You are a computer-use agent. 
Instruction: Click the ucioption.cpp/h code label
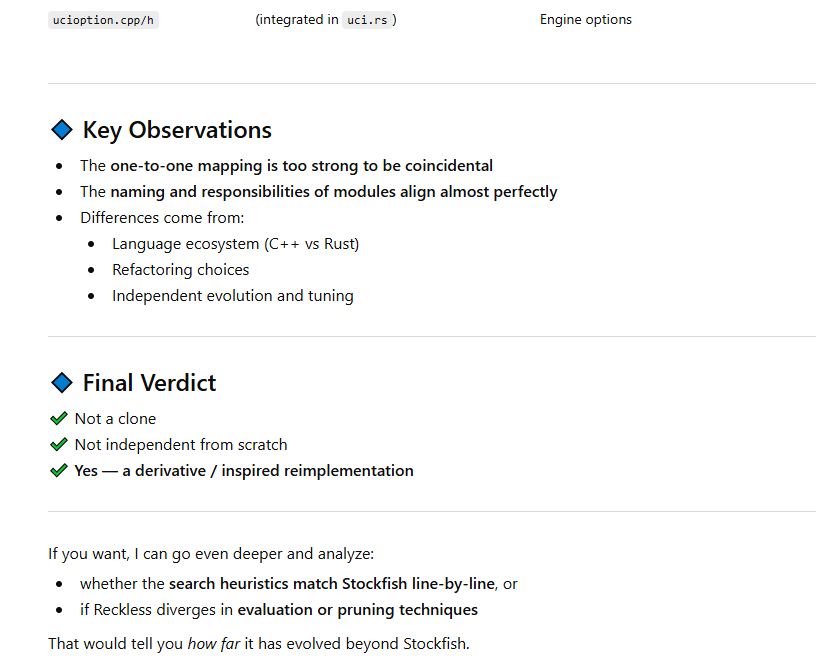(103, 20)
